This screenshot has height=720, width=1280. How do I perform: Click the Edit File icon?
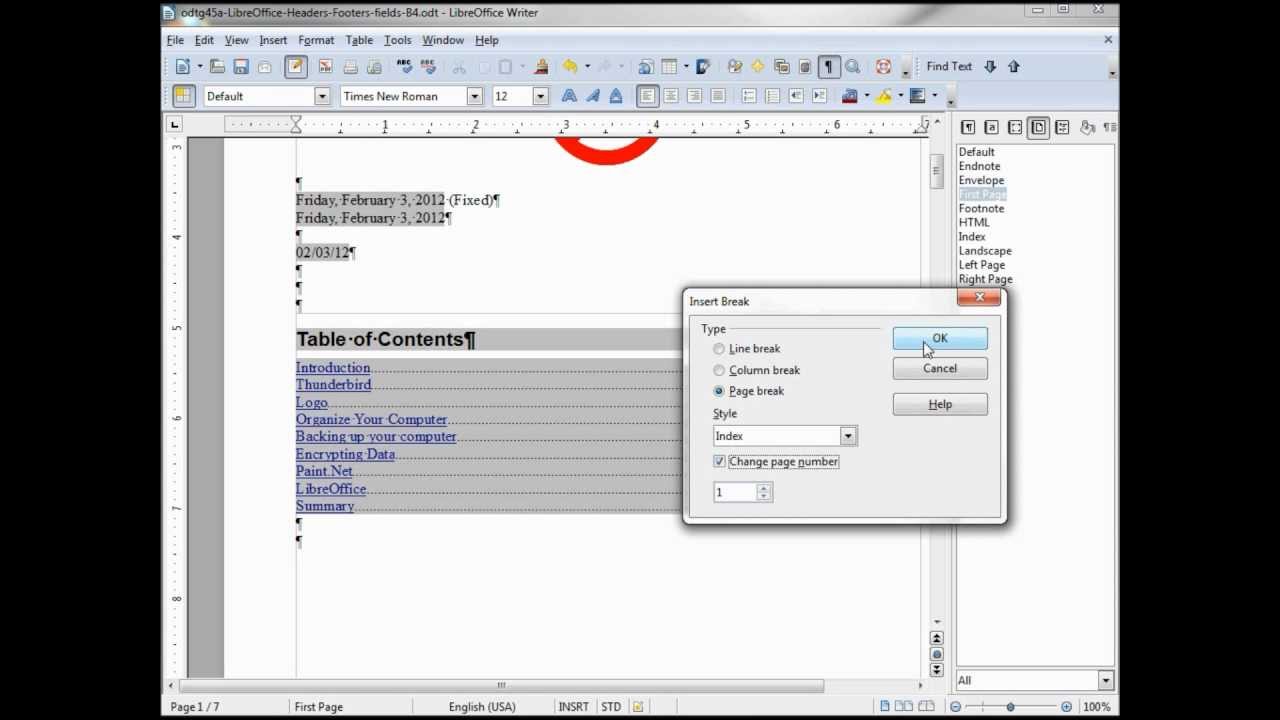pos(295,66)
